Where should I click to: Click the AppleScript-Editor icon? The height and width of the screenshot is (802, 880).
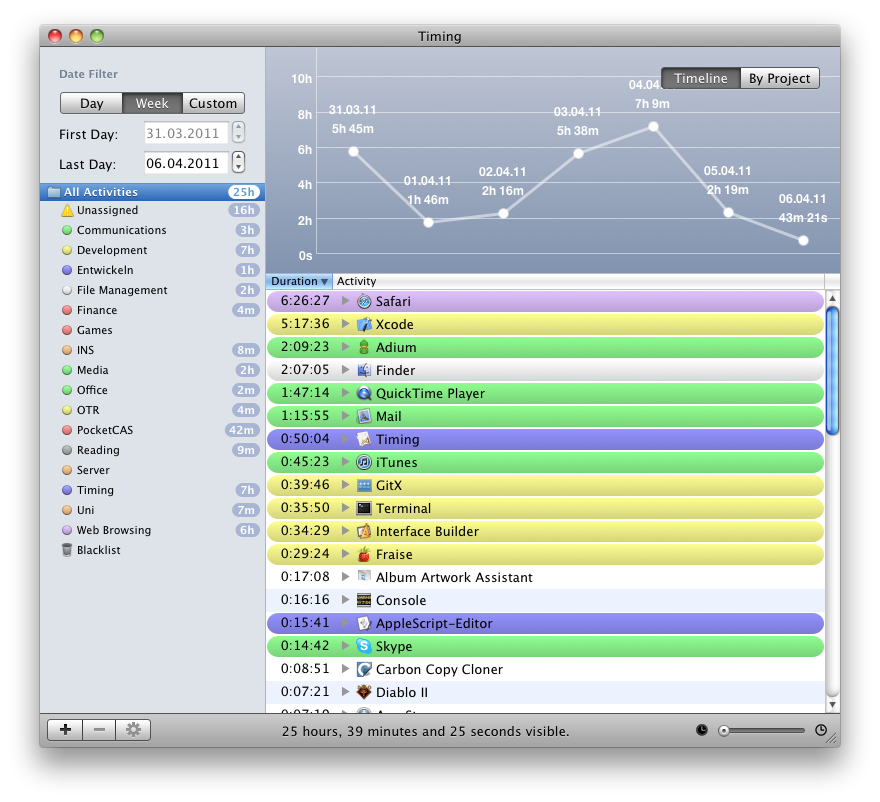point(364,624)
